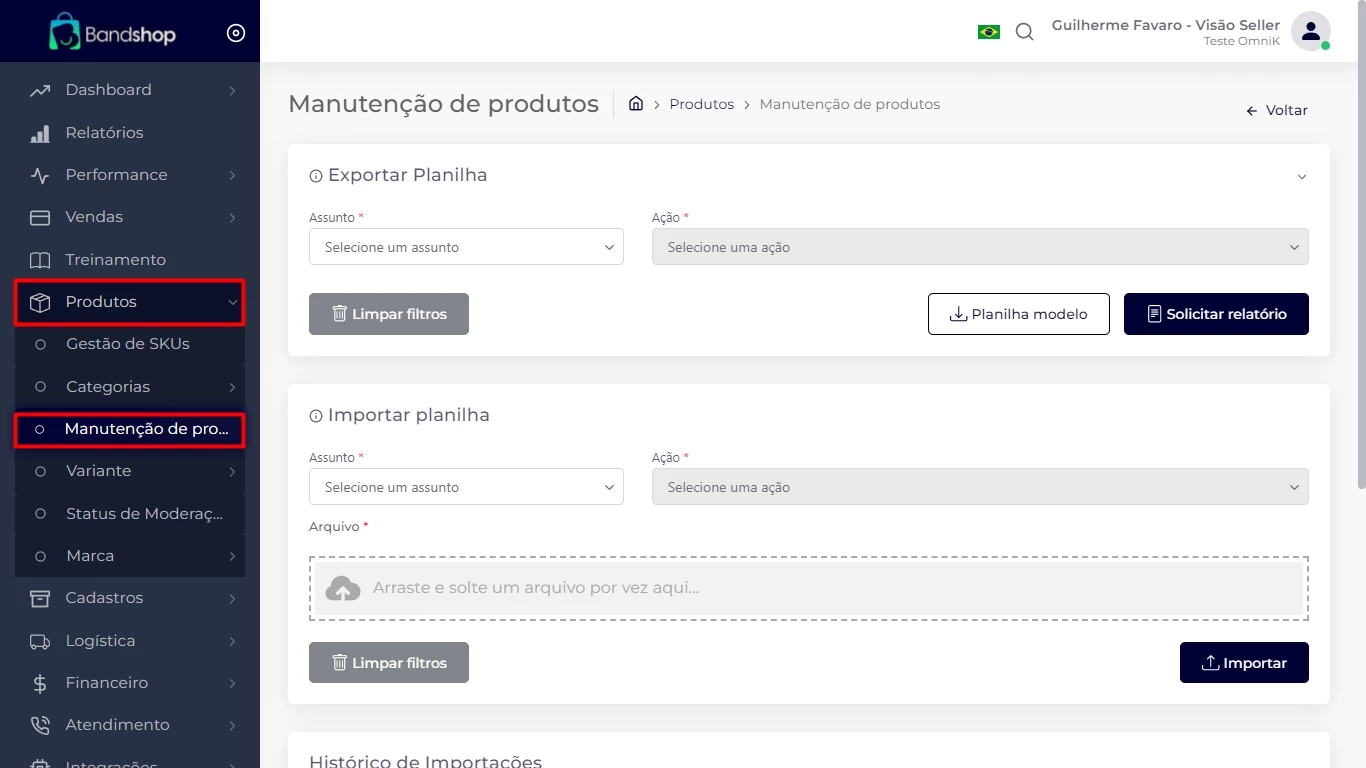Collapse the Exportar Planilha panel chevron
This screenshot has width=1366, height=768.
tap(1301, 177)
